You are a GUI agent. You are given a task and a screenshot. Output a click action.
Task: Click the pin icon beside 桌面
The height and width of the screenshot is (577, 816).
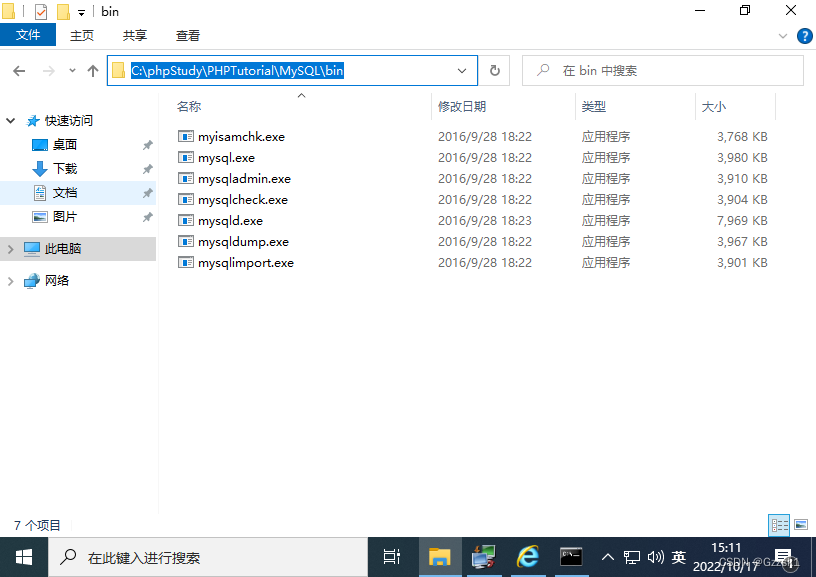click(148, 145)
